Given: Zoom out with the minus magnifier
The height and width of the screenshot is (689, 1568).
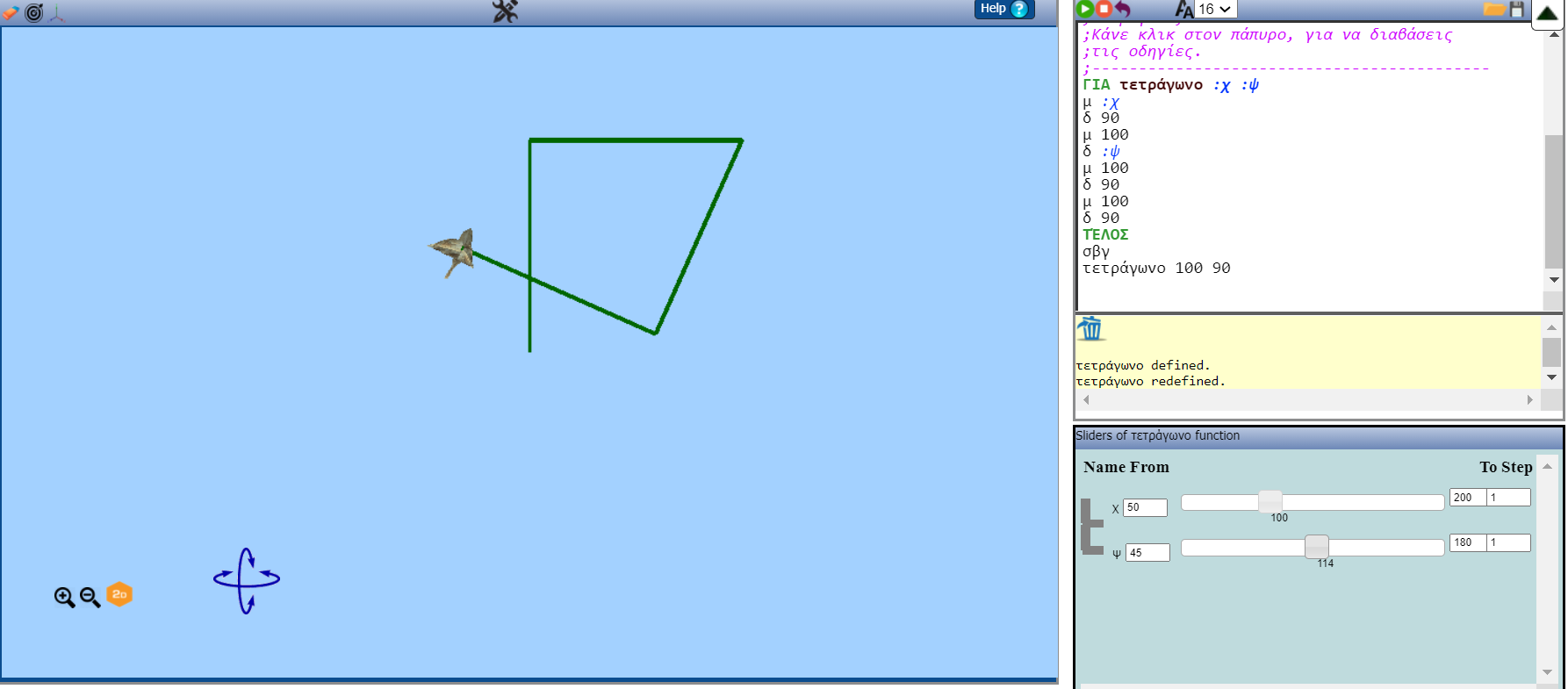Looking at the screenshot, I should point(90,598).
